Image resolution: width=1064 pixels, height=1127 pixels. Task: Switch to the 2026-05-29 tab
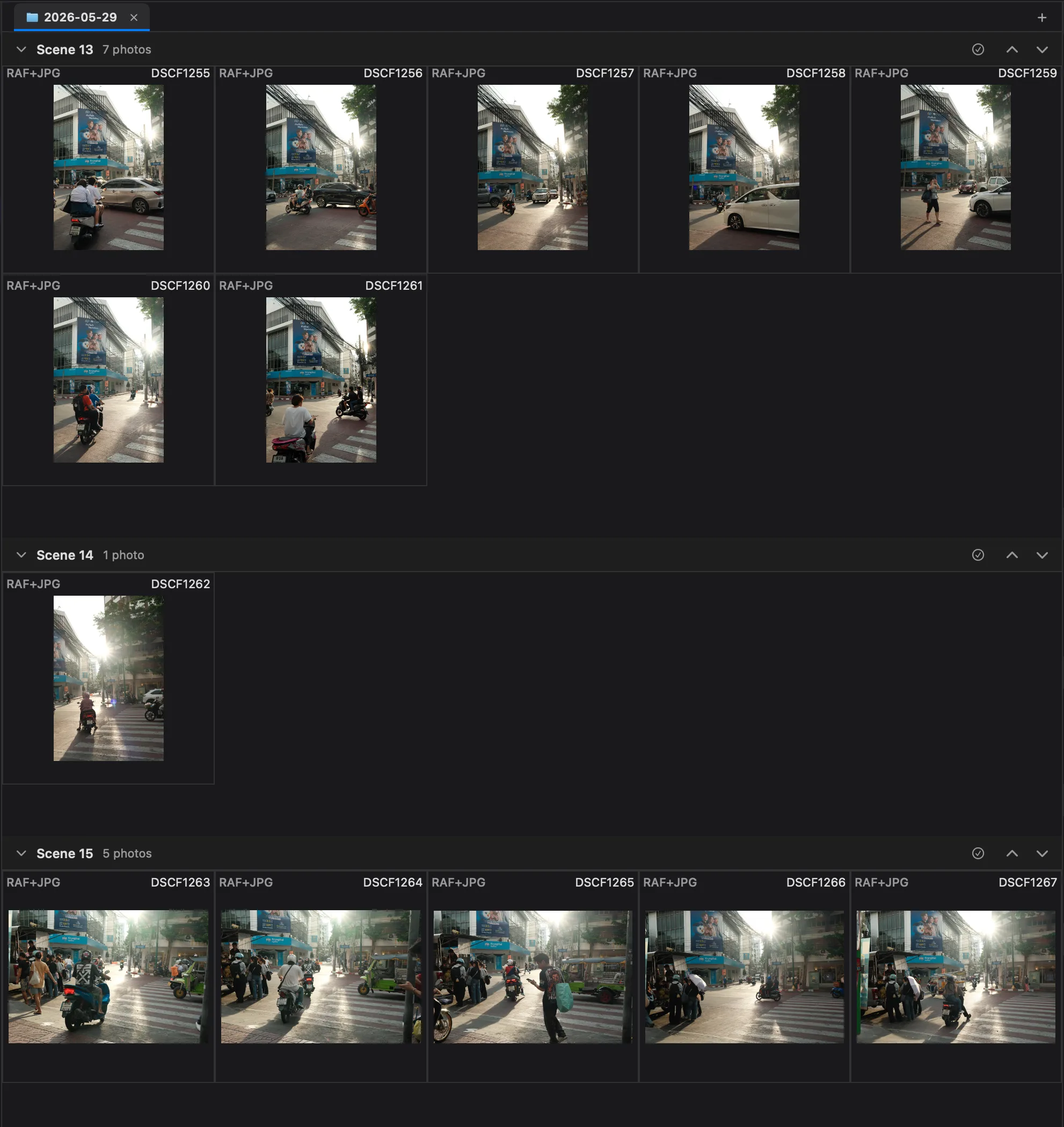pos(81,18)
